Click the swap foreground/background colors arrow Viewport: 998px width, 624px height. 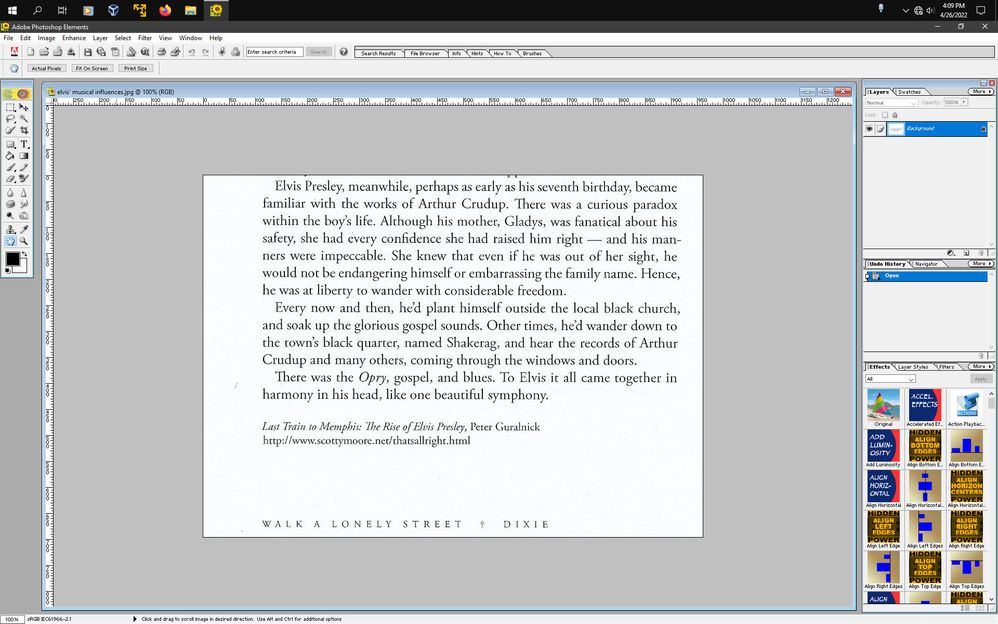24,255
